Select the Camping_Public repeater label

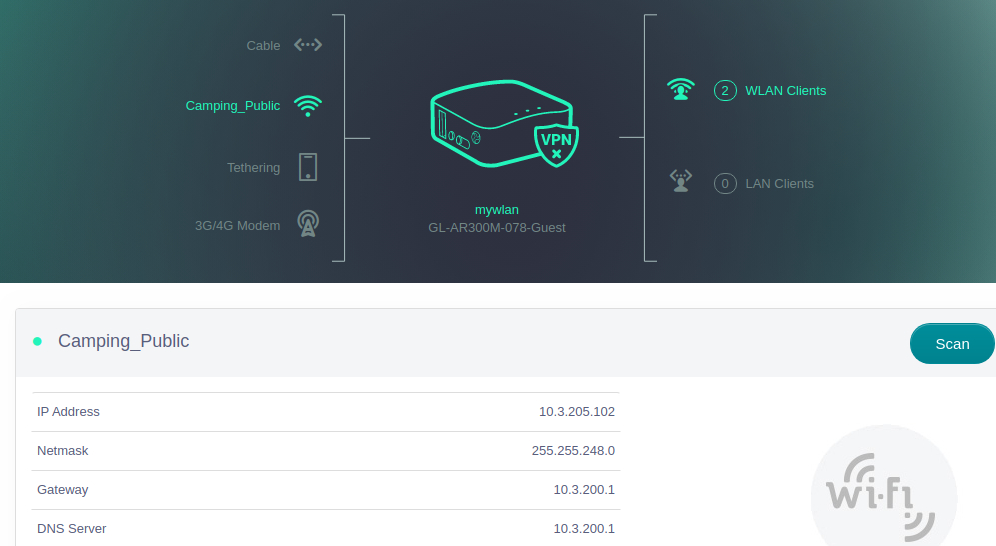233,106
